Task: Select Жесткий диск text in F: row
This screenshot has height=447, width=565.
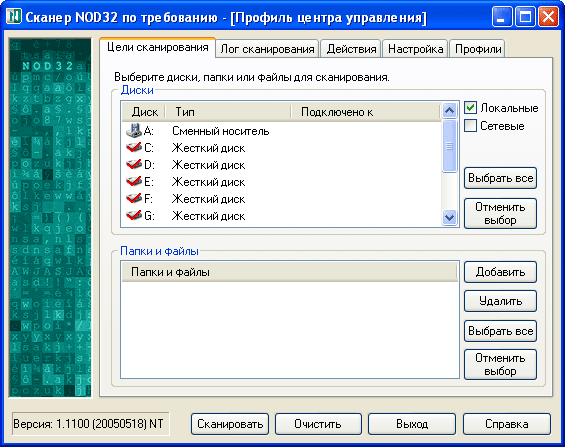Action: pos(209,198)
